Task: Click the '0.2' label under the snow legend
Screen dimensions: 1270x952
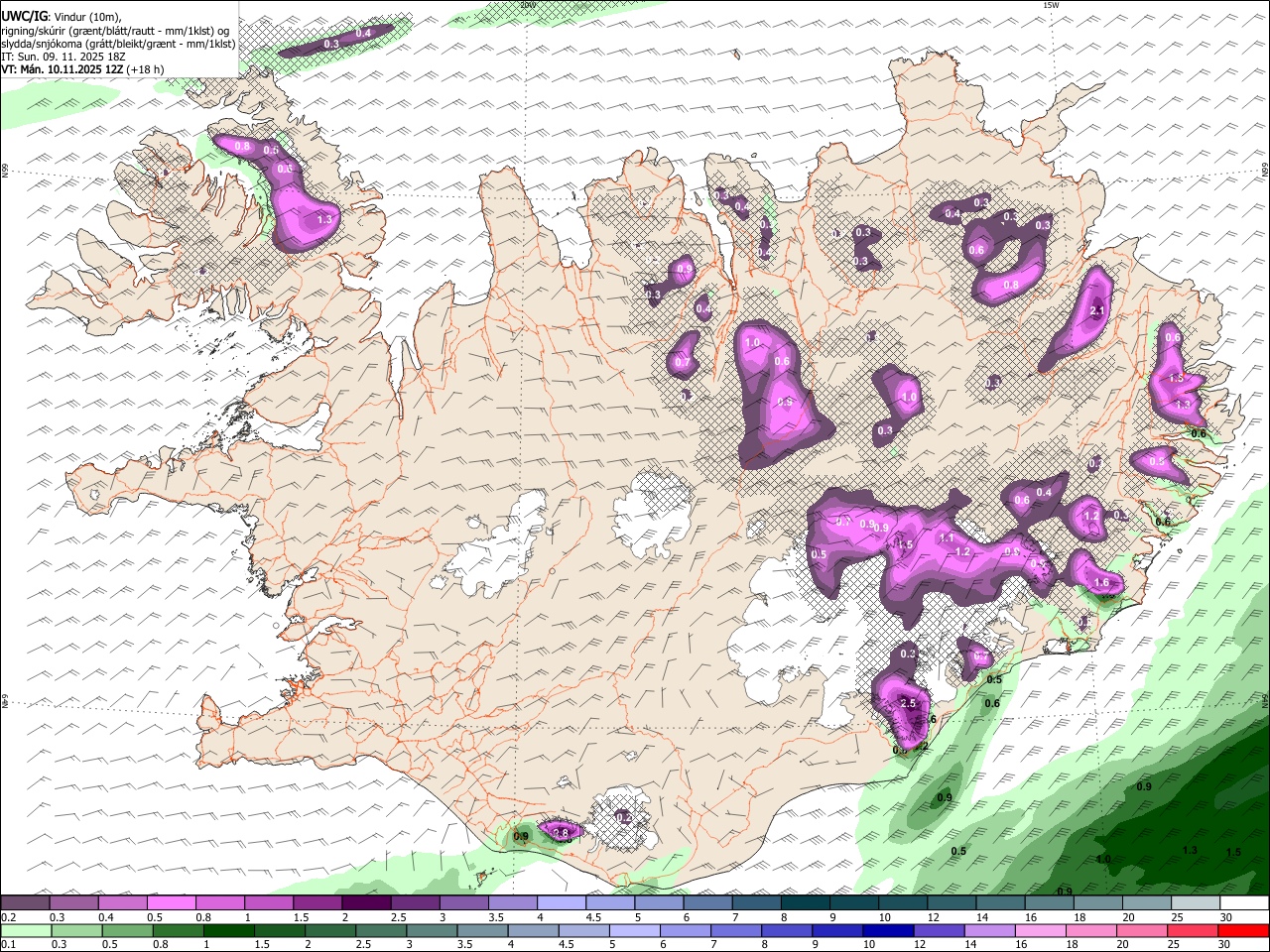Action: [8, 917]
